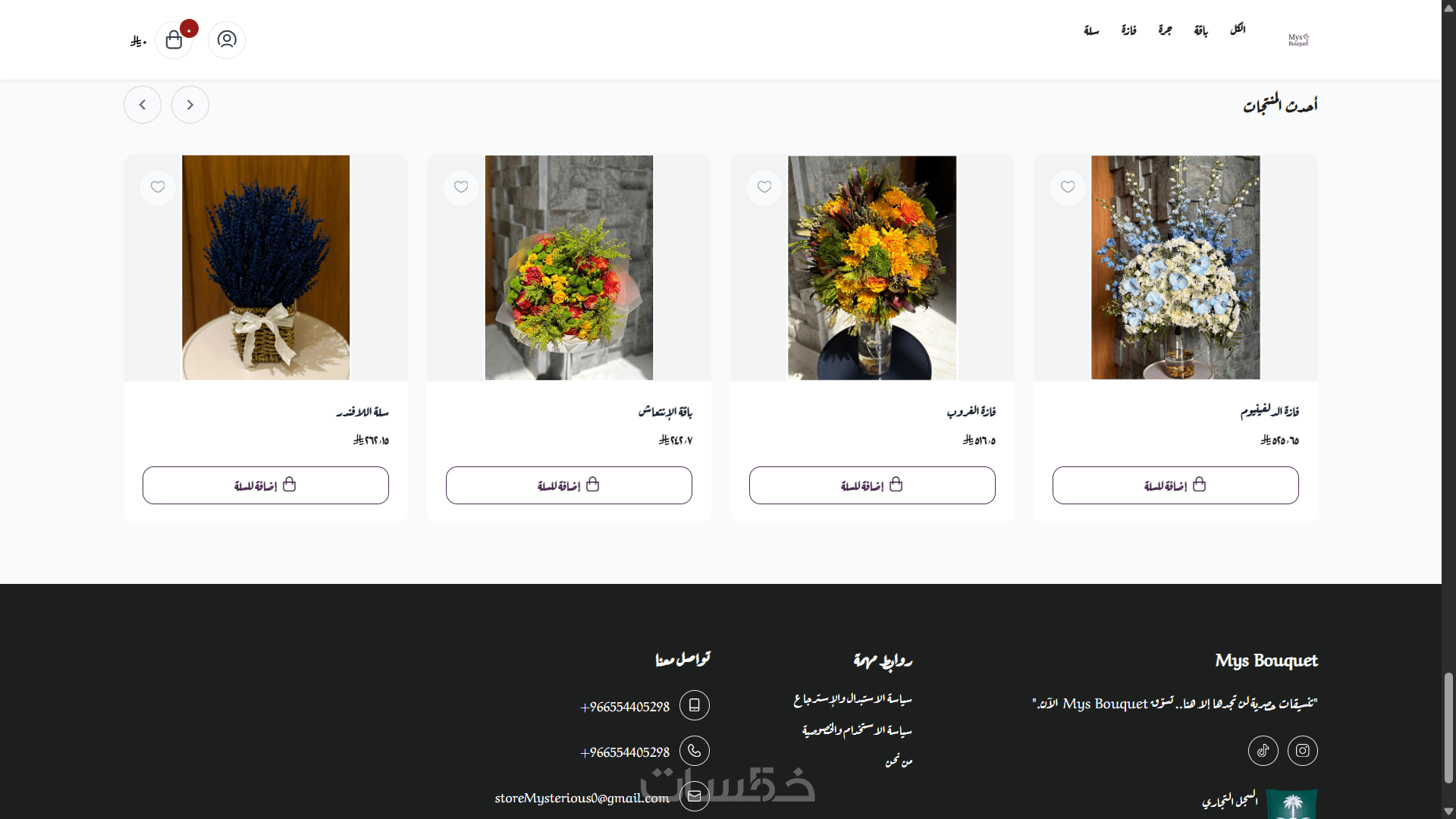This screenshot has height=819, width=1456.
Task: Toggle wishlist heart on blue delphinium vase
Action: click(1068, 187)
